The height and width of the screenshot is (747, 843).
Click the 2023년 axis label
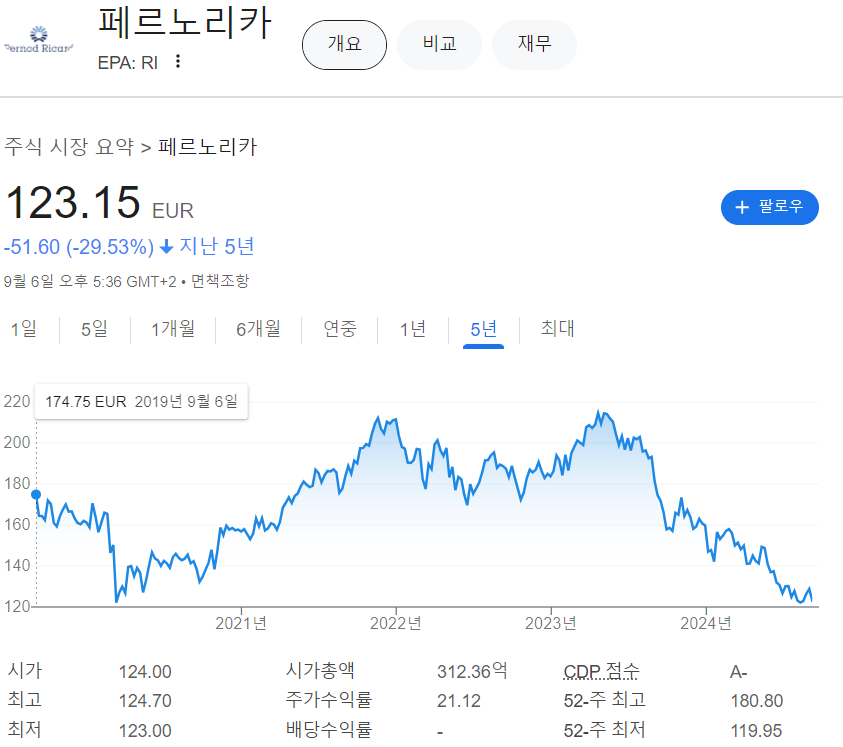(x=551, y=623)
